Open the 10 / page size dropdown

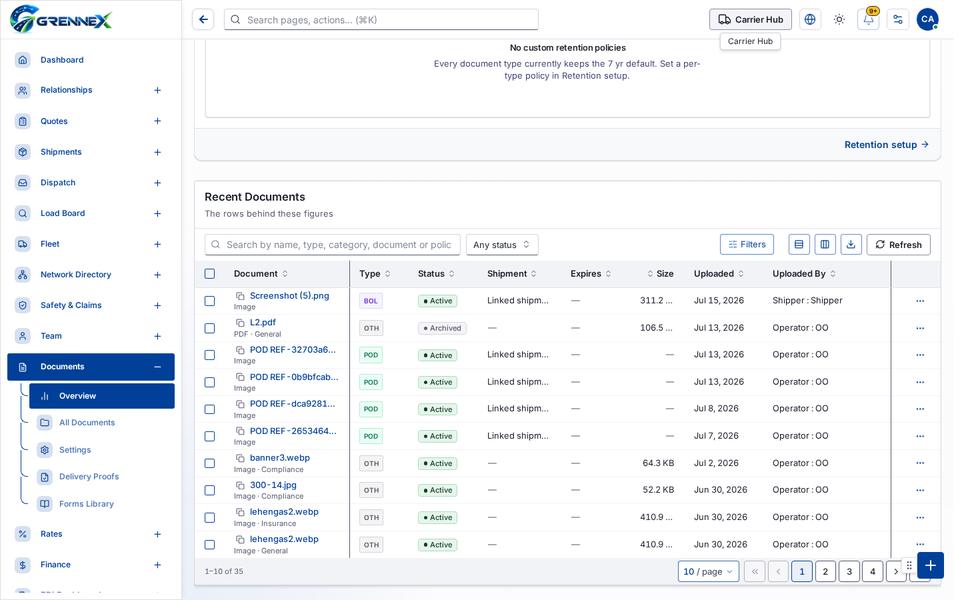708,572
